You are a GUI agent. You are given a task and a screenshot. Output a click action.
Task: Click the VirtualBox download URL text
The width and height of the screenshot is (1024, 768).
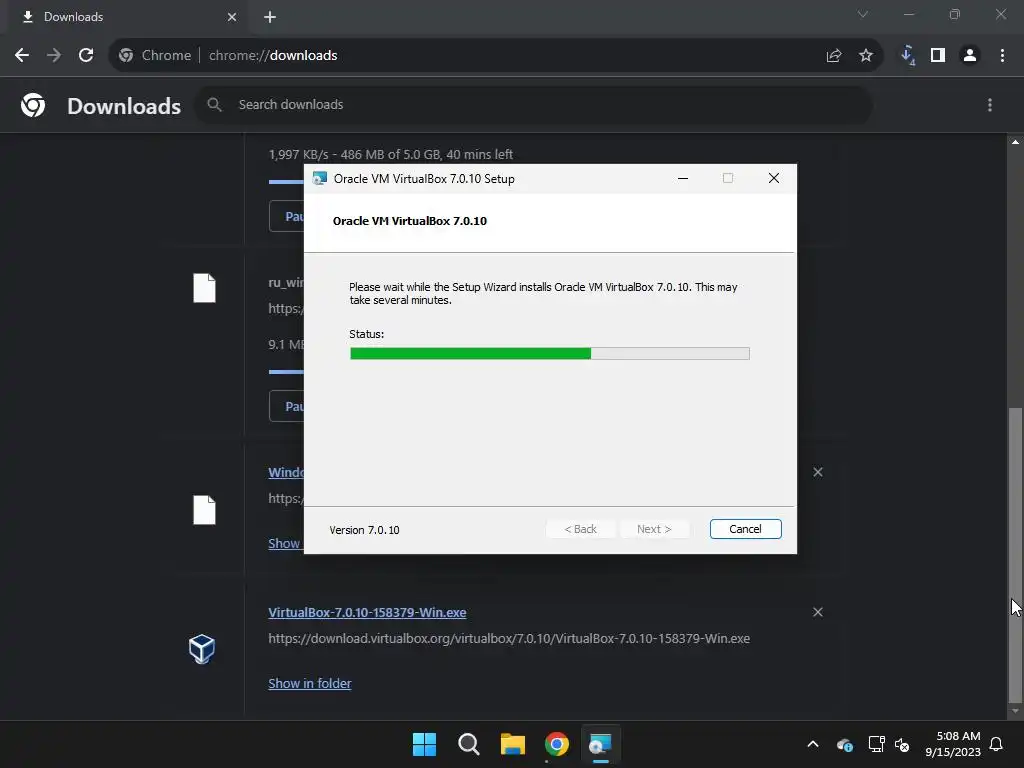509,638
